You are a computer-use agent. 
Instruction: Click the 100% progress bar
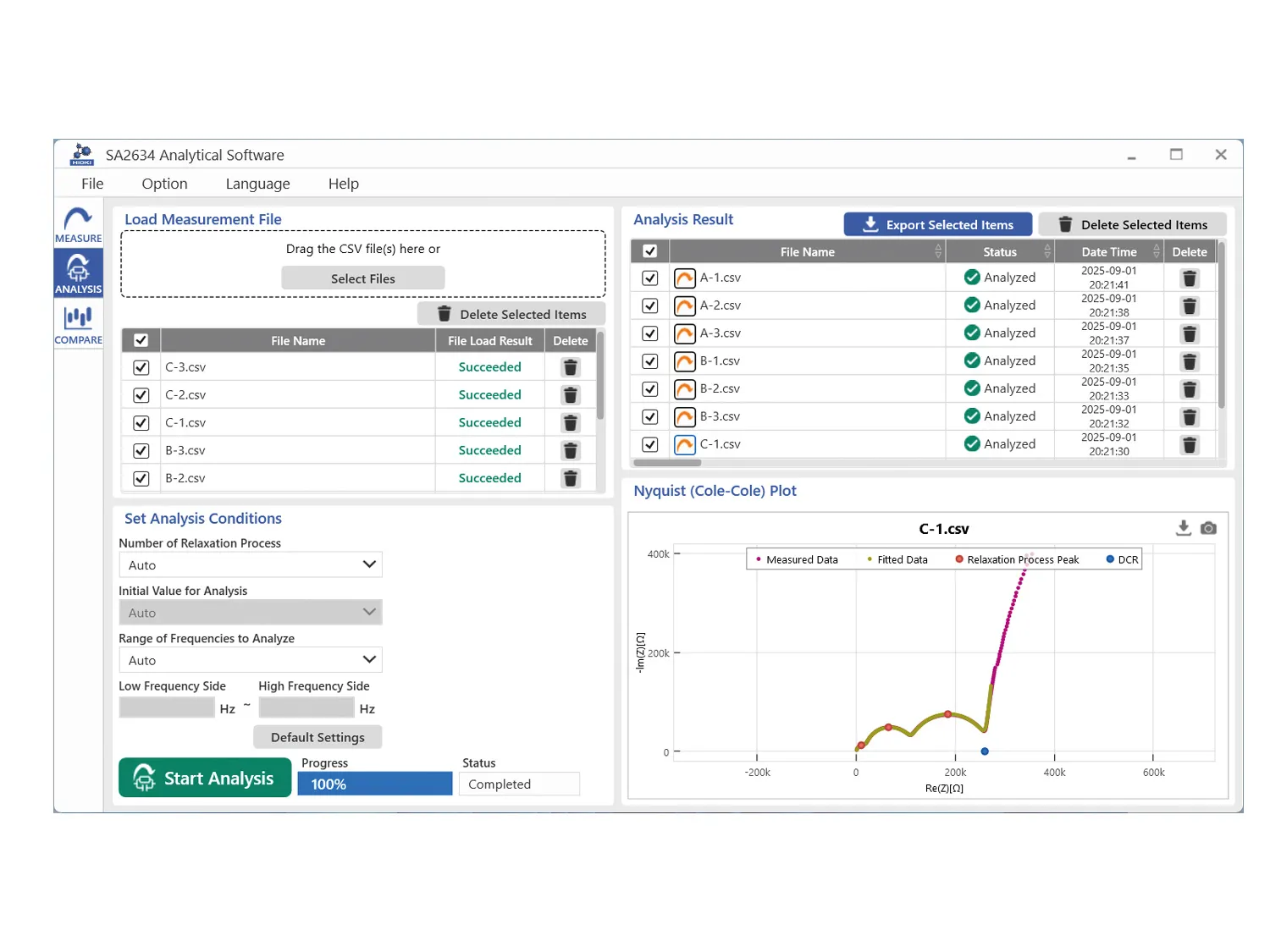tap(375, 784)
